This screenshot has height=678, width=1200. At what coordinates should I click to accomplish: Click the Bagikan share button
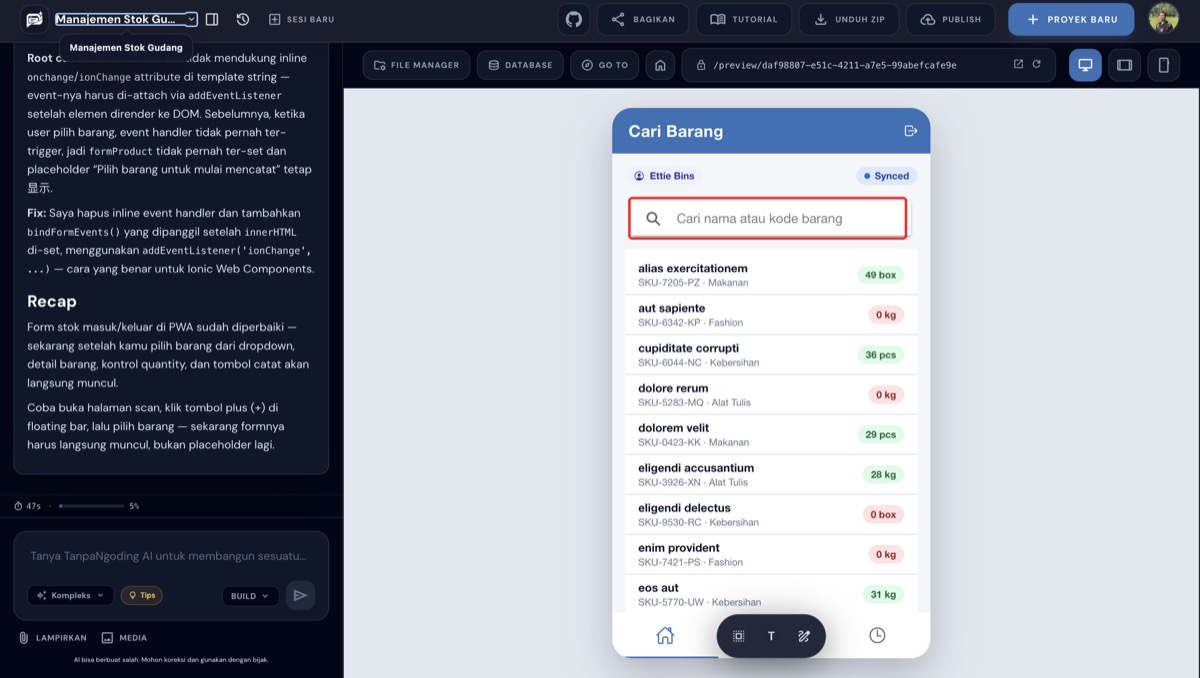click(643, 19)
